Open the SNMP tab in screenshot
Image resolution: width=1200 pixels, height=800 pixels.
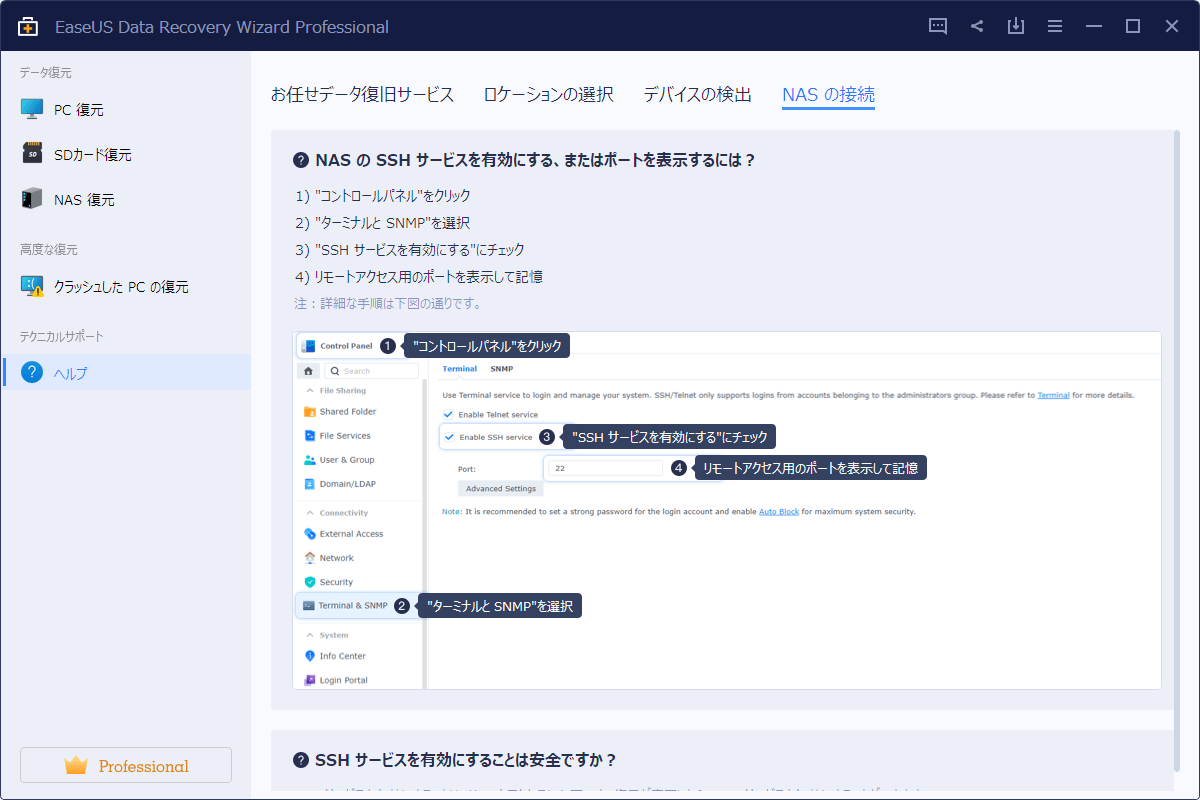[x=502, y=369]
